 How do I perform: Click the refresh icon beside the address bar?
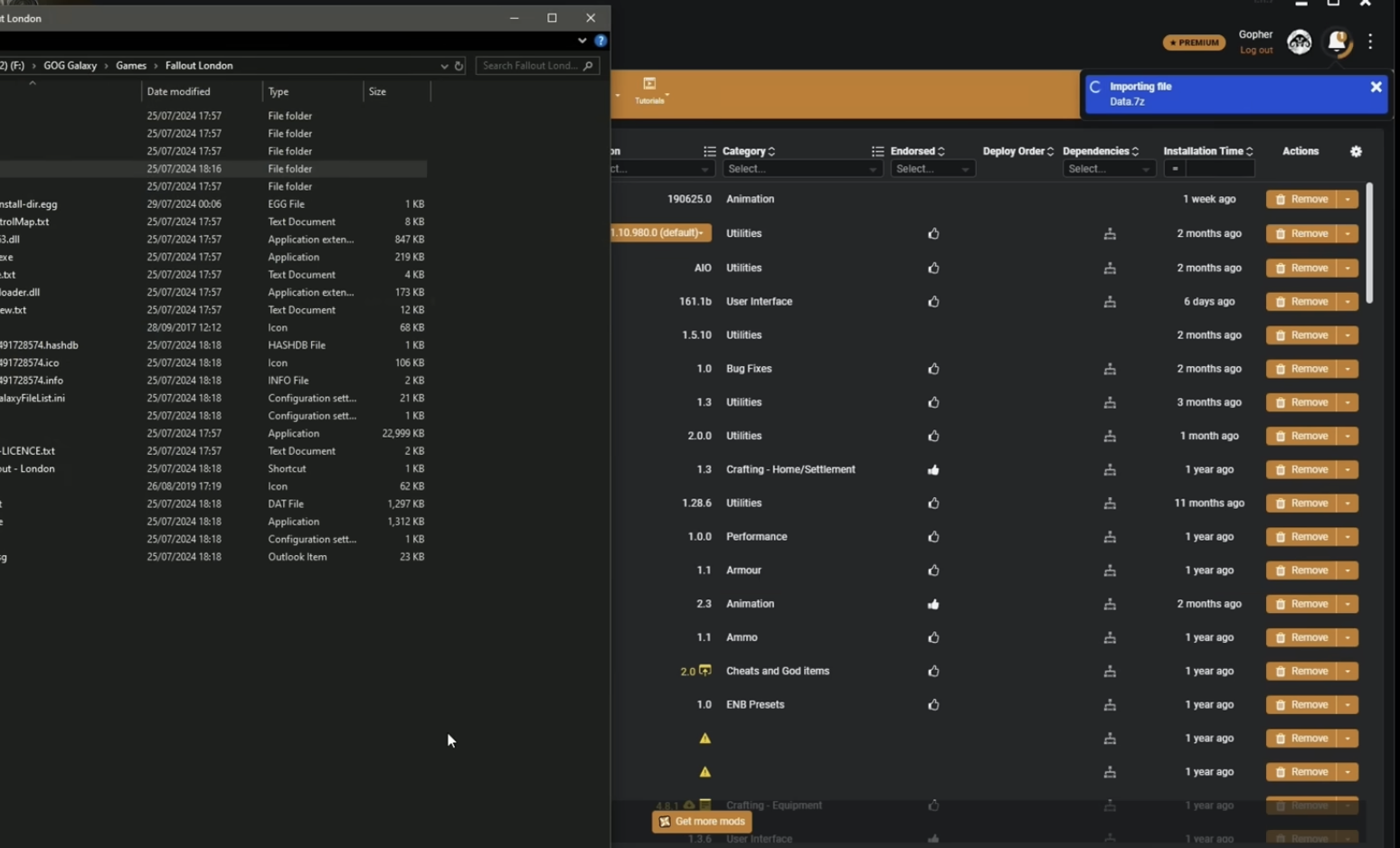(x=459, y=66)
